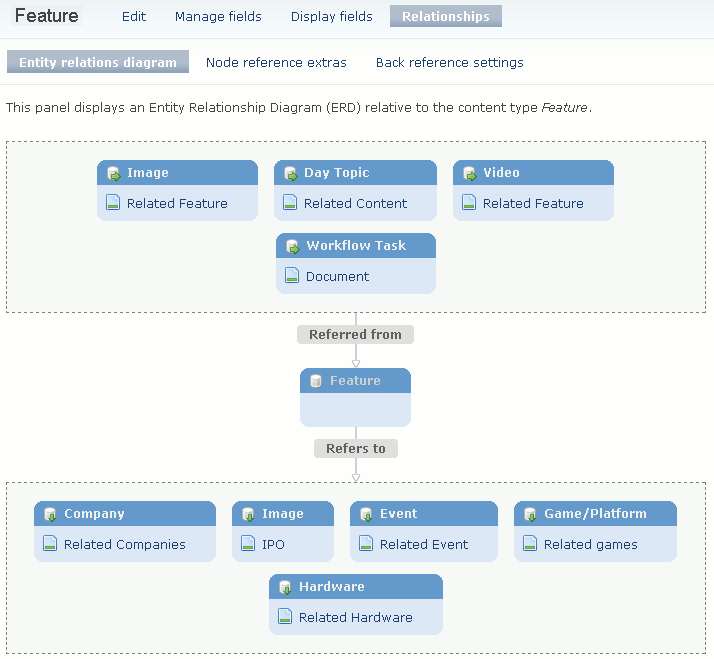The width and height of the screenshot is (714, 659).
Task: Click the Image entity title above Related Feature
Action: click(x=148, y=173)
